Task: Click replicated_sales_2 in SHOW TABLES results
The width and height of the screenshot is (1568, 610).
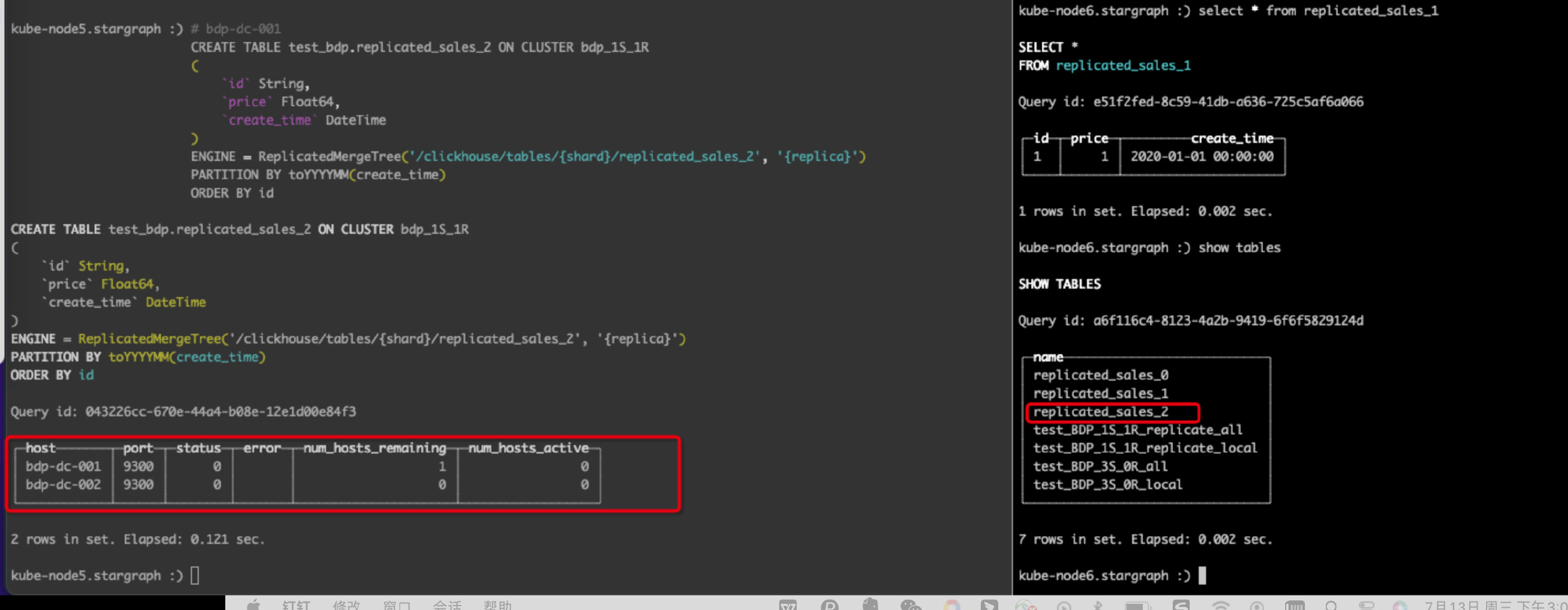Action: pos(1100,412)
